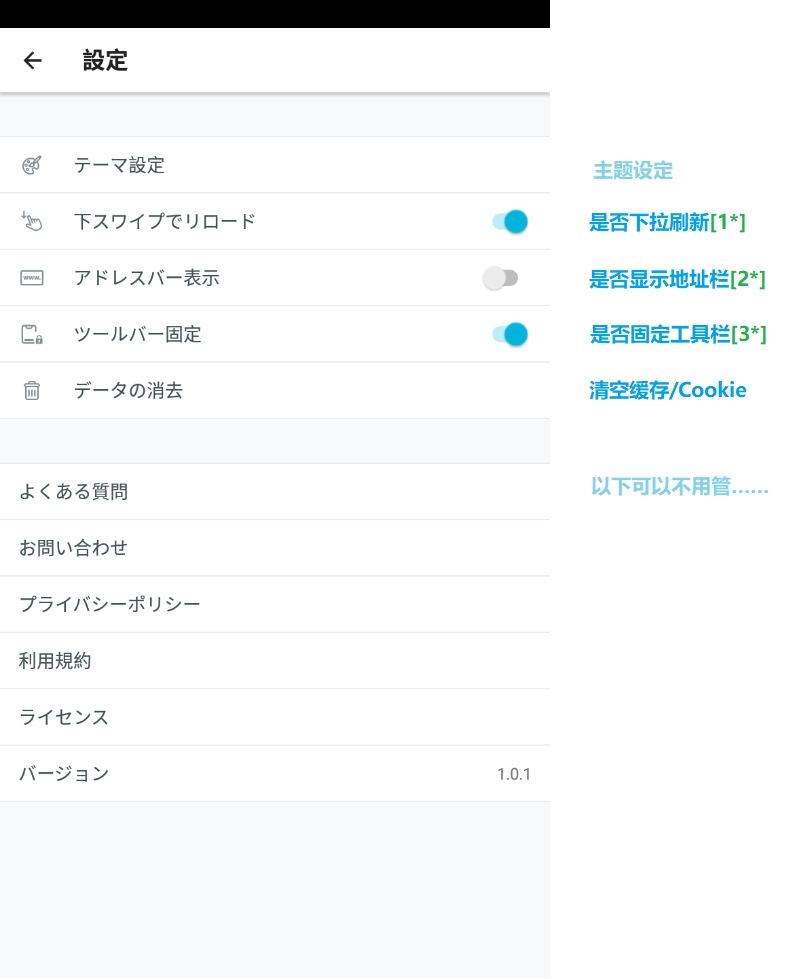Open お問い合わせ contact page
The height and width of the screenshot is (979, 801).
click(73, 548)
